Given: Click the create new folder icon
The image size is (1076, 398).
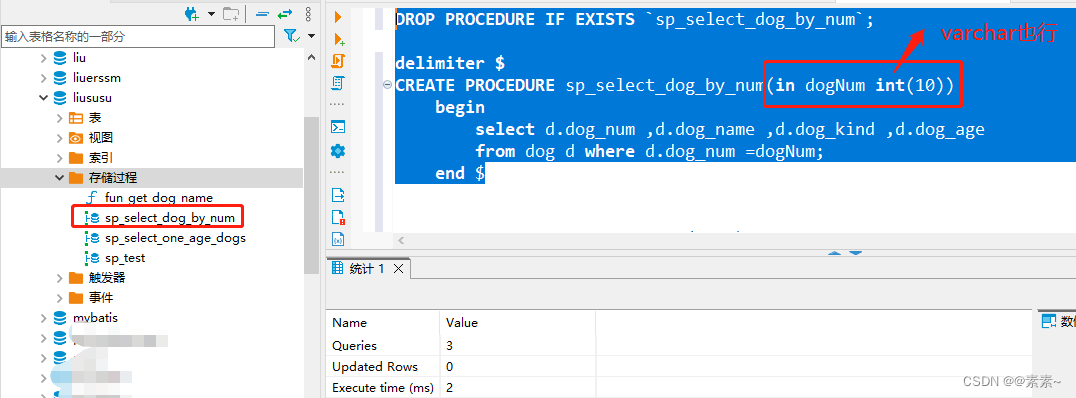Looking at the screenshot, I should pos(231,14).
